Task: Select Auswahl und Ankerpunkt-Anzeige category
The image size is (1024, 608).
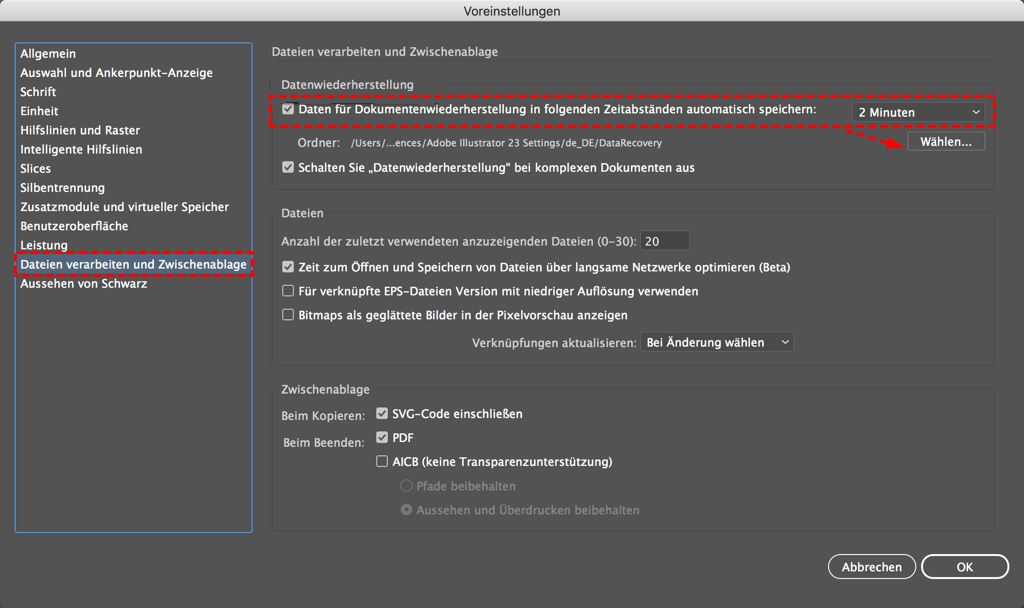Action: 116,72
